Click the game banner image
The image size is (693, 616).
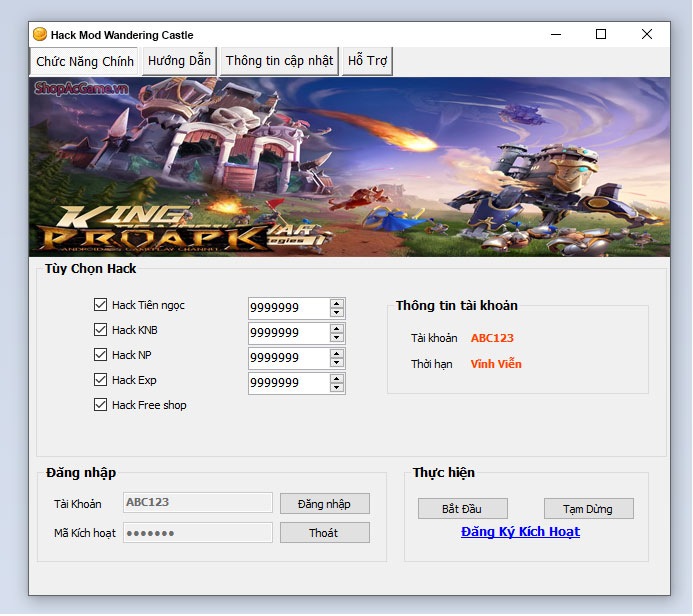(349, 167)
